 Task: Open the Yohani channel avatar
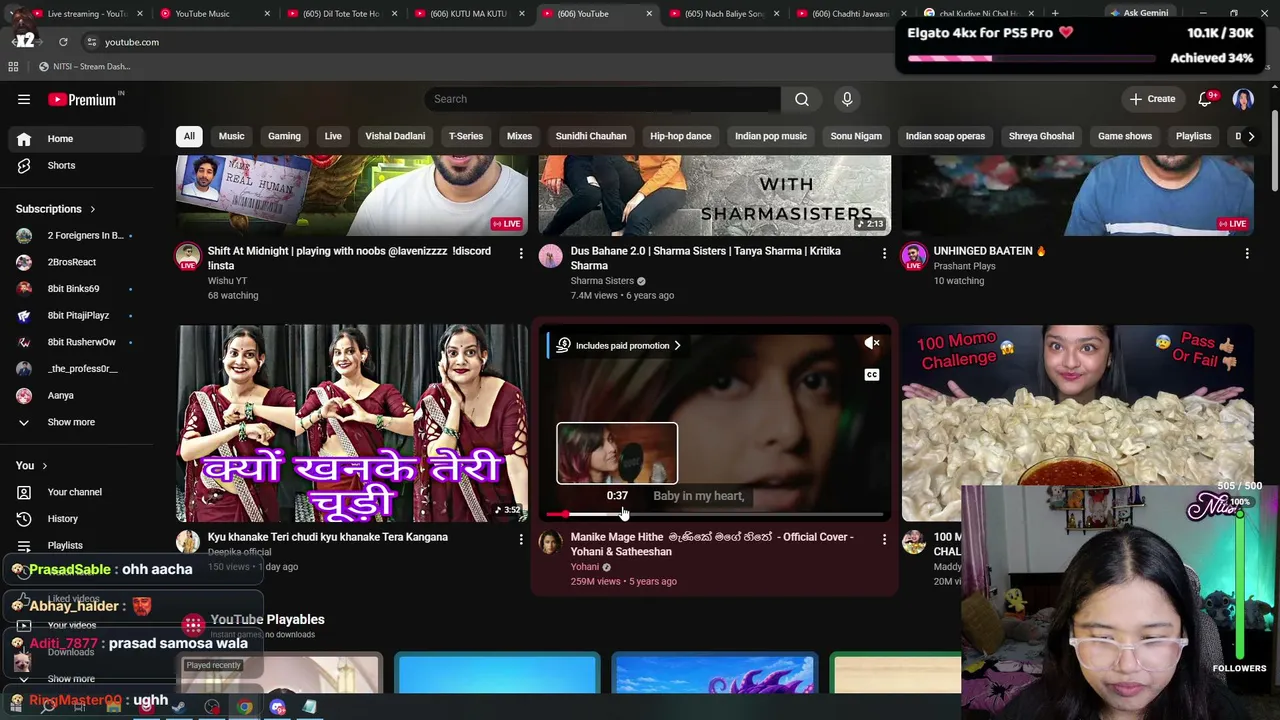click(551, 542)
